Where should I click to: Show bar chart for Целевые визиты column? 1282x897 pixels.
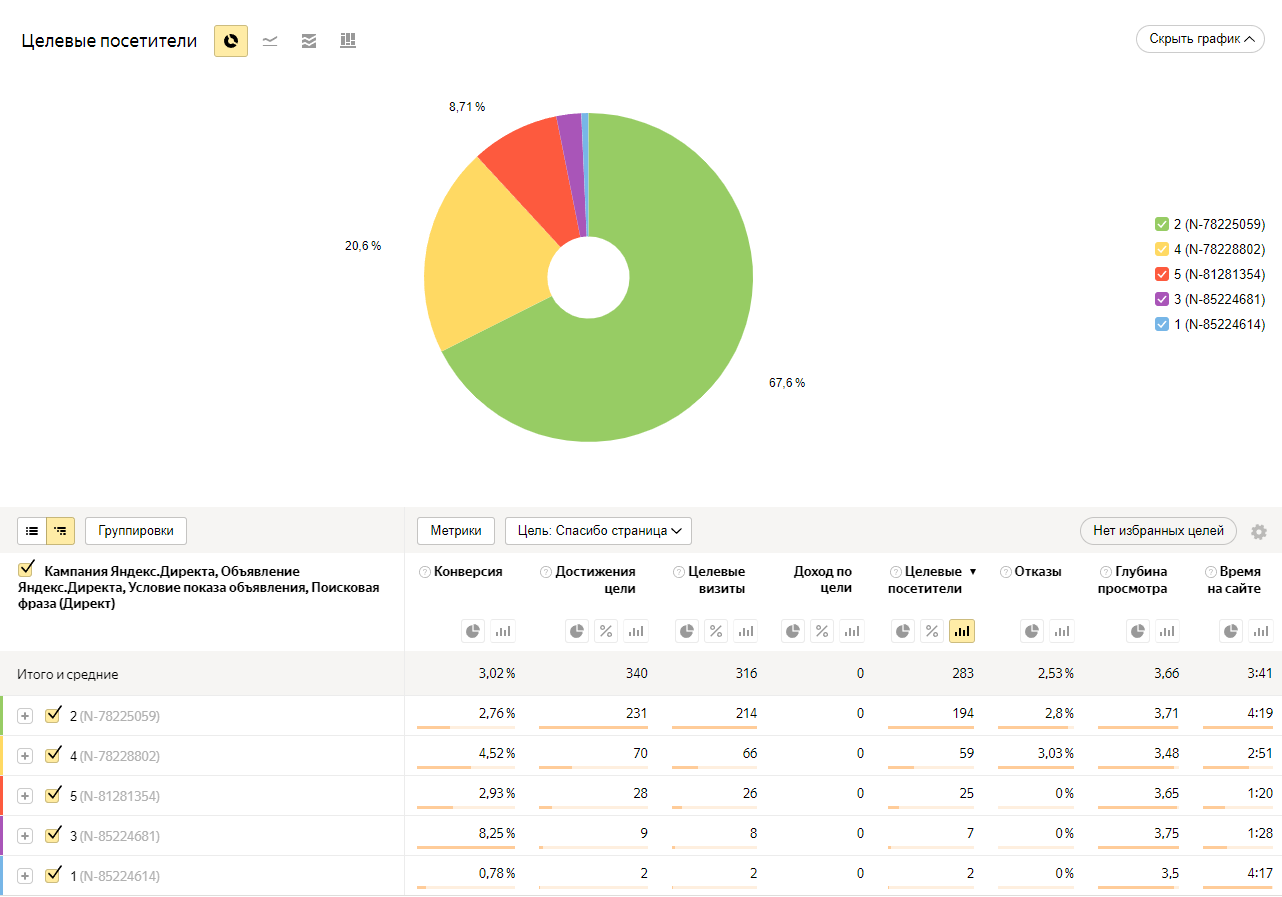[x=744, y=631]
